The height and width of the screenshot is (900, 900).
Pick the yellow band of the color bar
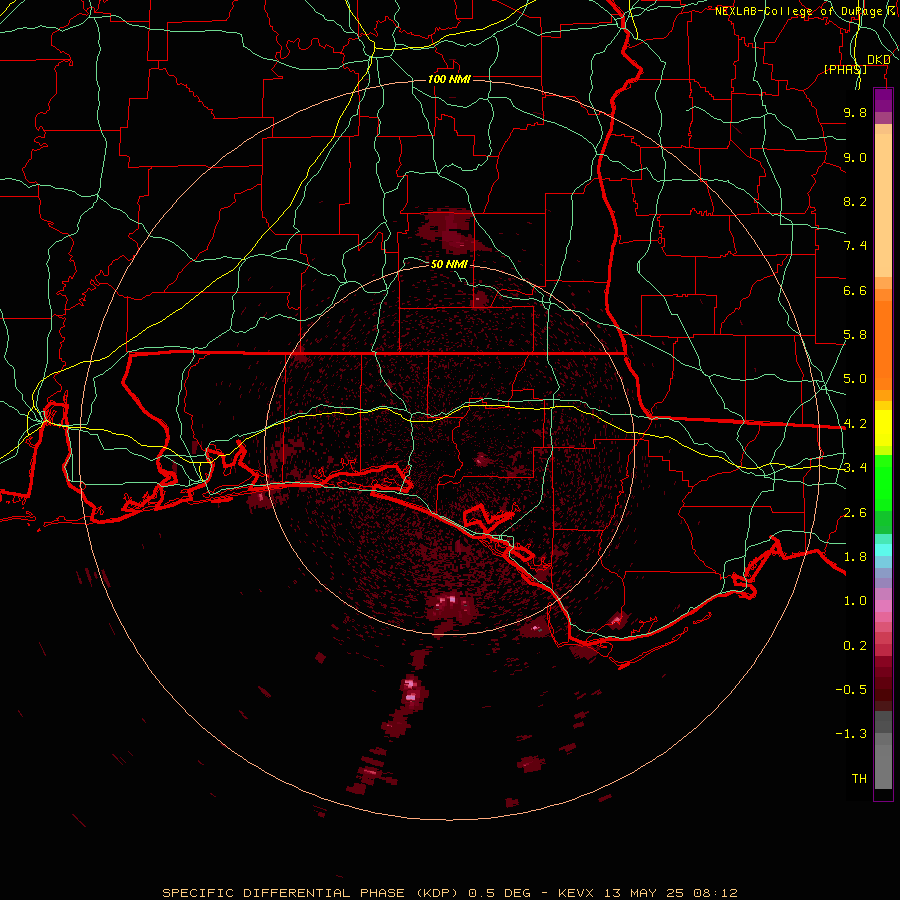coord(883,428)
